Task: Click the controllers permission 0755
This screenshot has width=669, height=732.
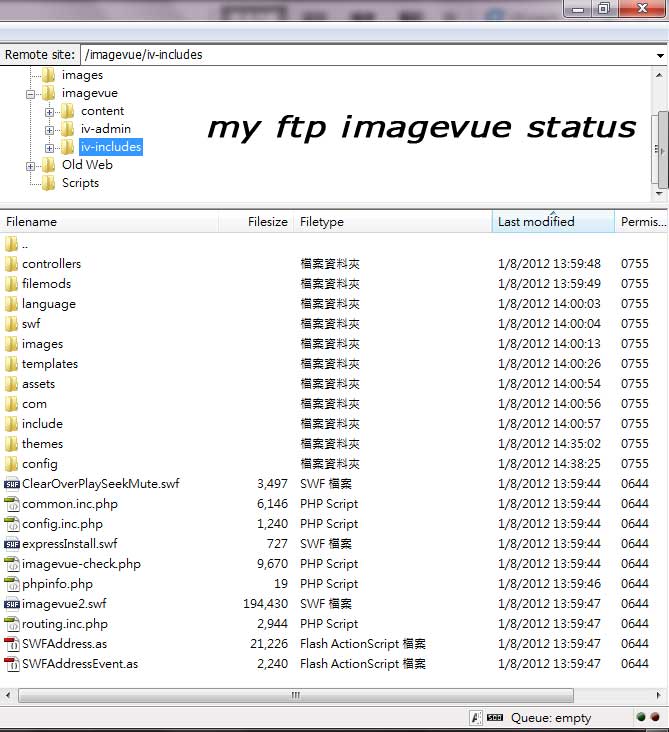Action: (634, 264)
